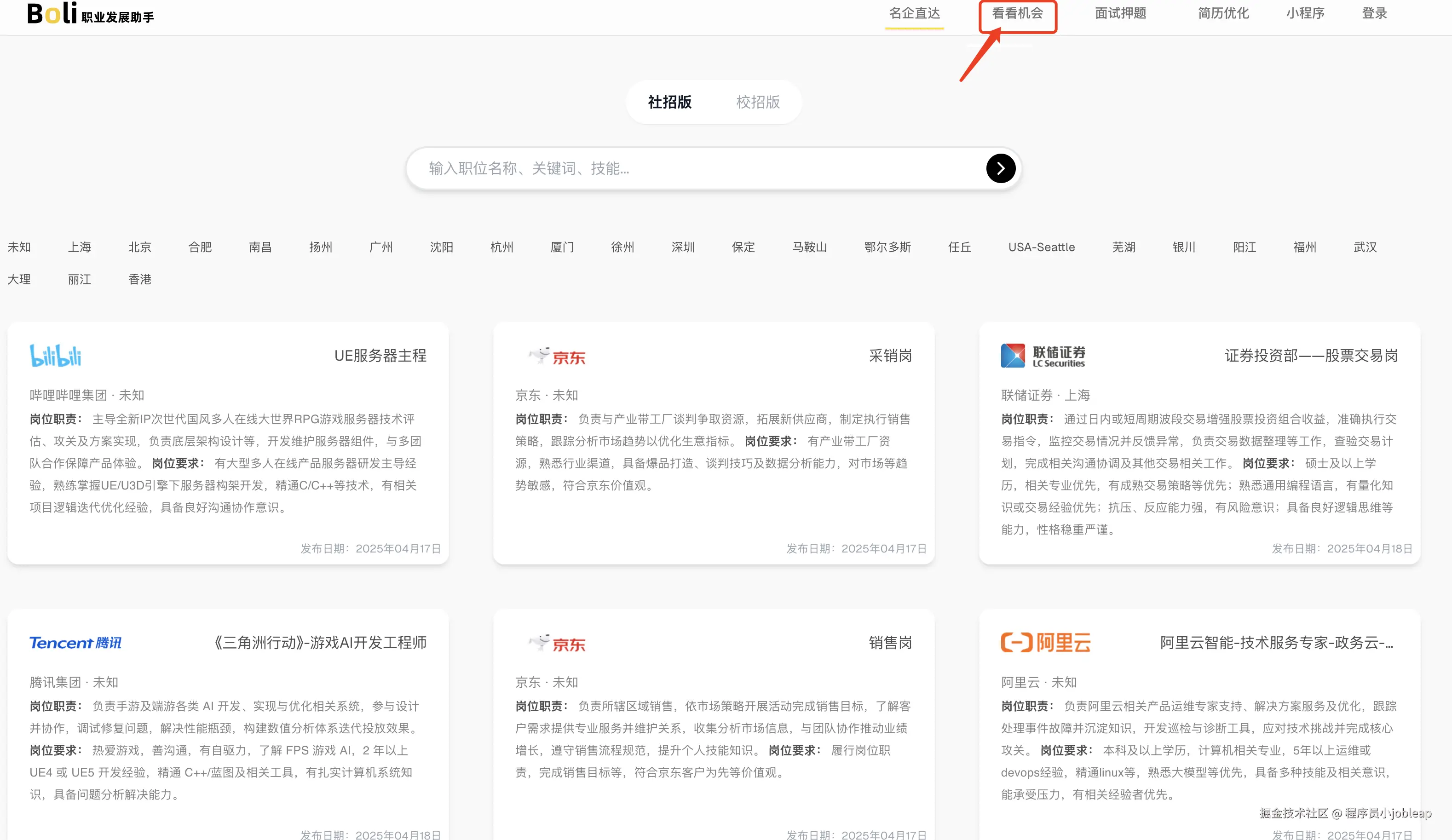Click the JD logo on 采销岗 card

(x=557, y=356)
